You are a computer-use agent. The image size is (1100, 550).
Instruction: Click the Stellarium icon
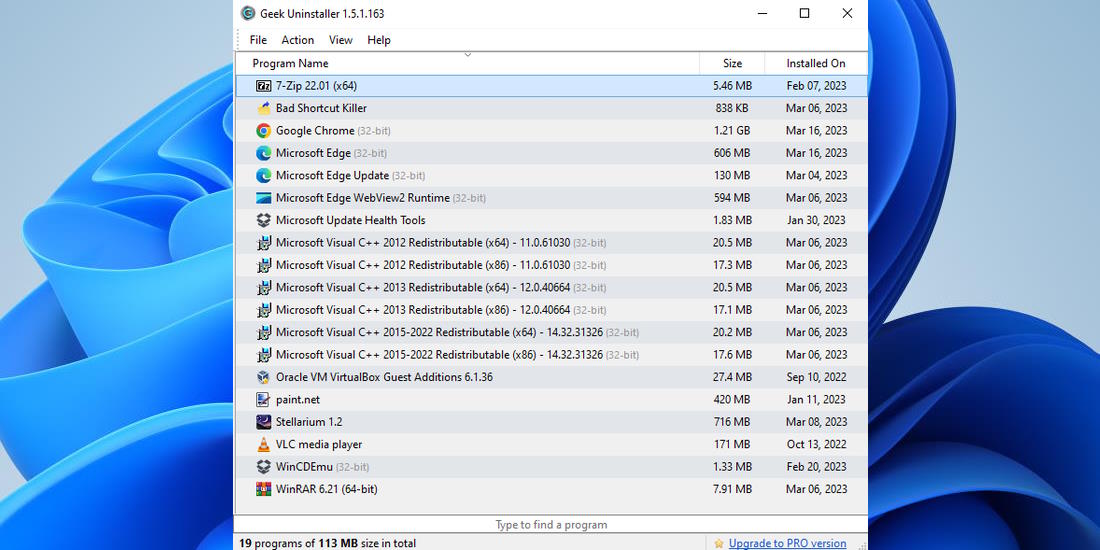pos(264,422)
